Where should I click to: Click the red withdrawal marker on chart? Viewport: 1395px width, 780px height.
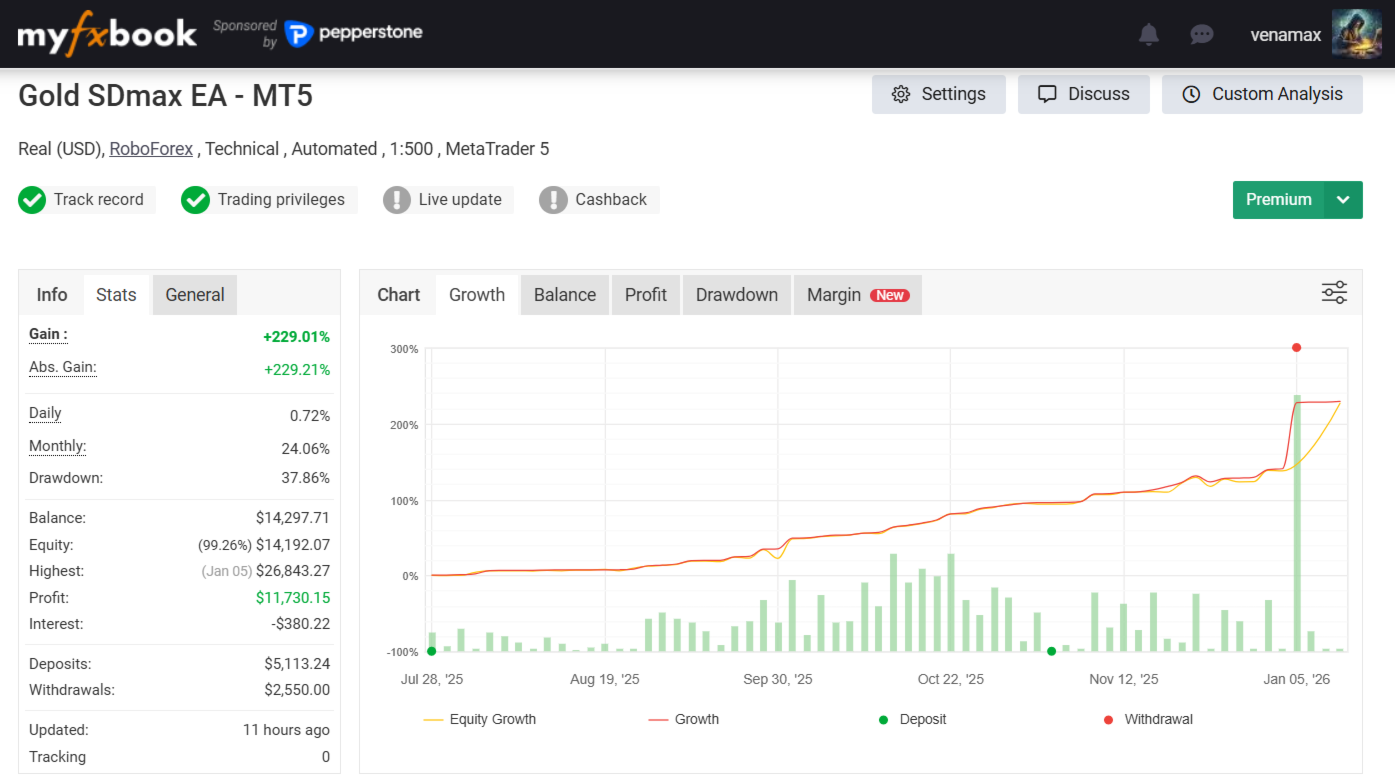tap(1296, 348)
